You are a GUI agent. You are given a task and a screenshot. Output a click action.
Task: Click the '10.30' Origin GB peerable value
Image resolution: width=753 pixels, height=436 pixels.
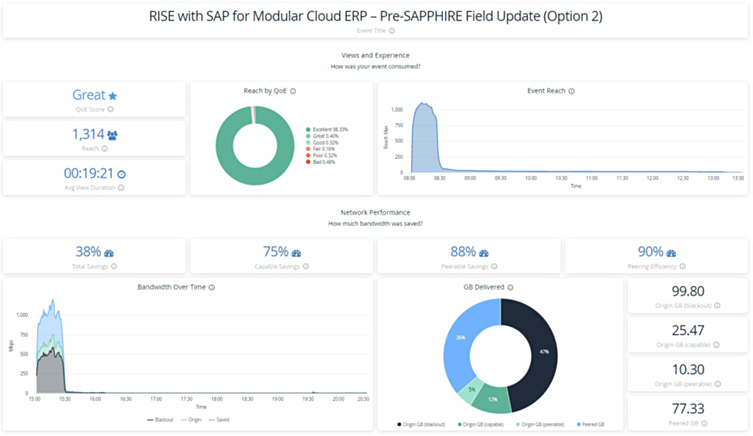point(688,370)
